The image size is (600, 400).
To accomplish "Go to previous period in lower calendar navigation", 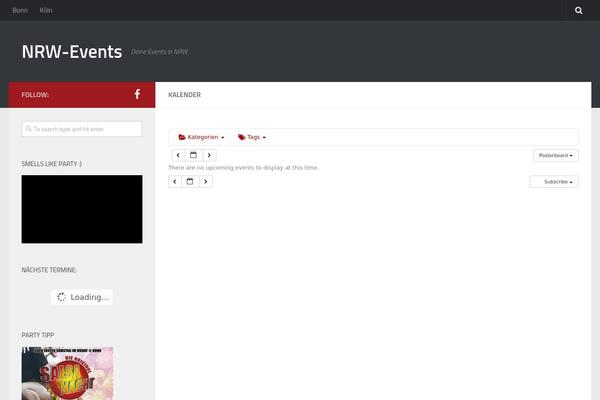I will coord(175,181).
